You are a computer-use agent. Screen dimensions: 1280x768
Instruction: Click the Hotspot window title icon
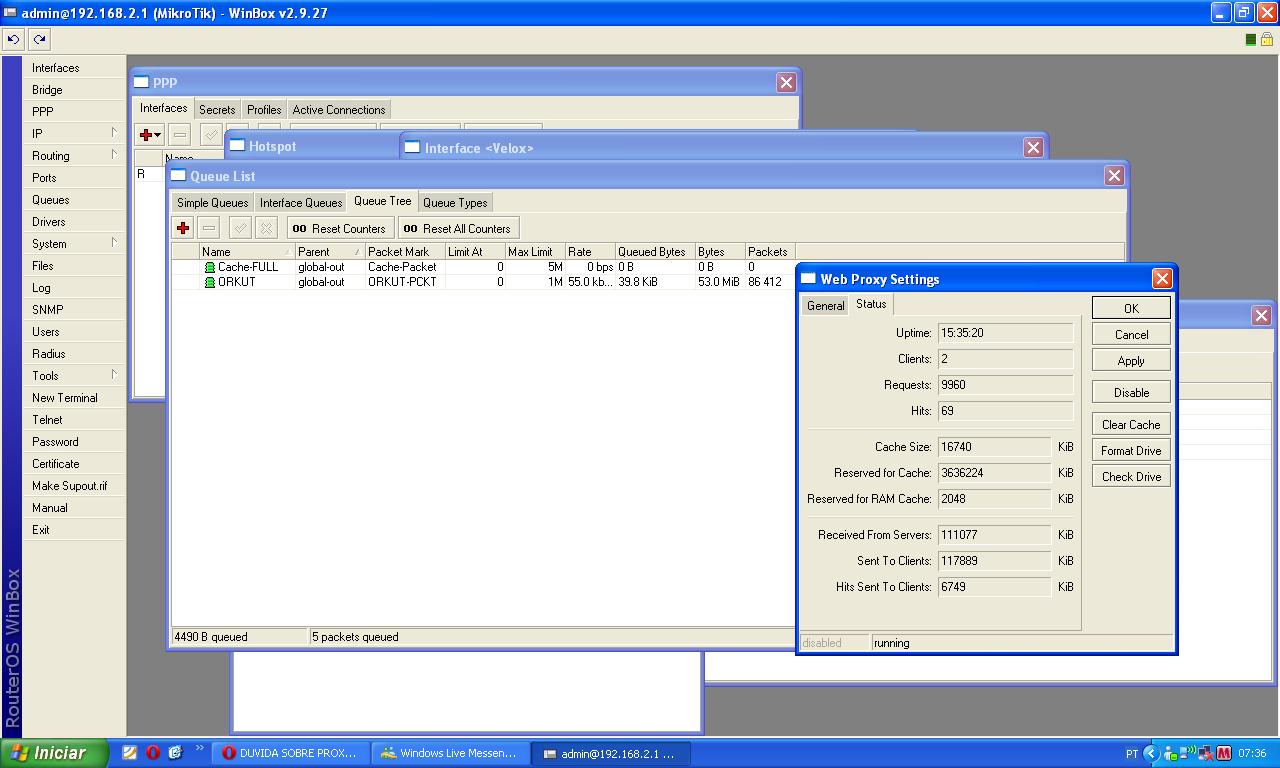[x=238, y=146]
